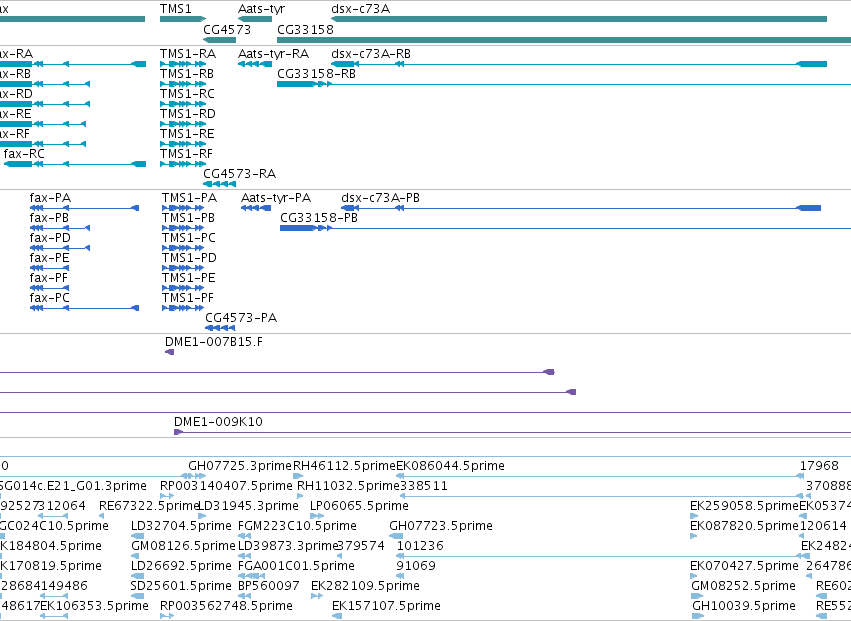Open EST GH10039.5prime
This screenshot has width=851, height=621.
(x=744, y=606)
